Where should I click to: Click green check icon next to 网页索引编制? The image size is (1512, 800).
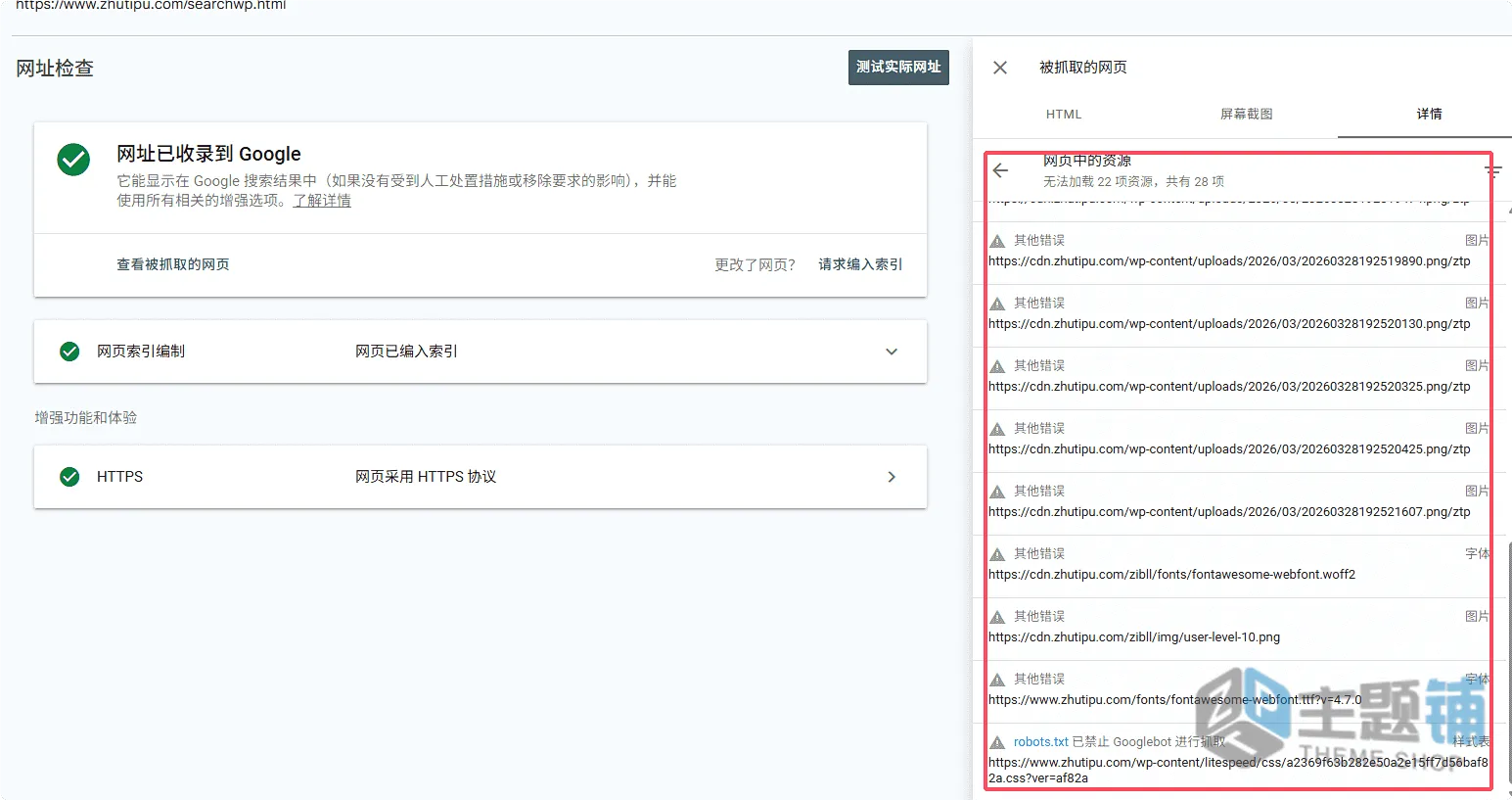click(x=69, y=352)
